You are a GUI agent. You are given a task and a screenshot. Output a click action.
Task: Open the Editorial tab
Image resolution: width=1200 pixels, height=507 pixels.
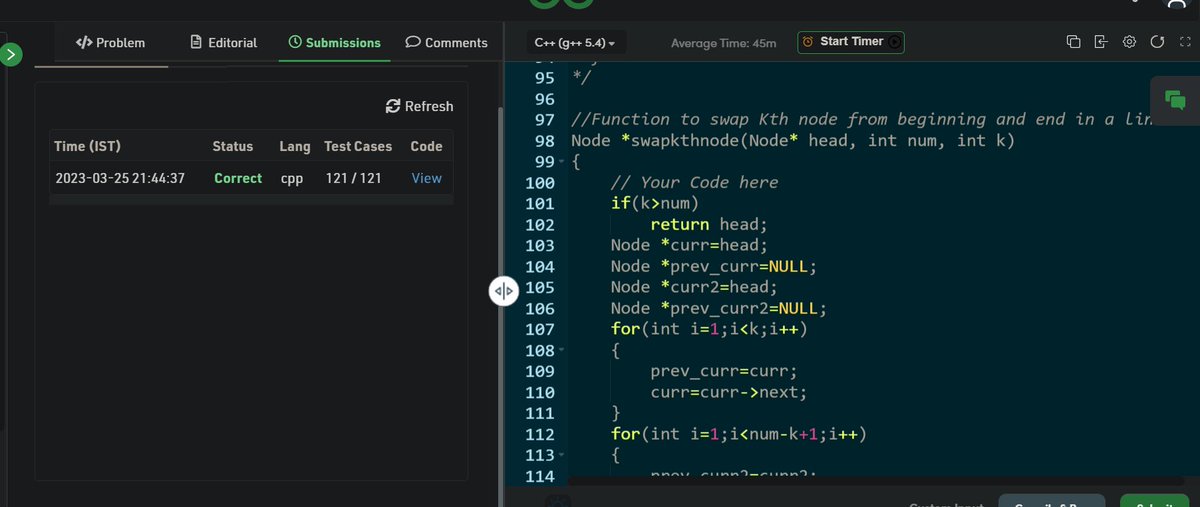[x=223, y=43]
